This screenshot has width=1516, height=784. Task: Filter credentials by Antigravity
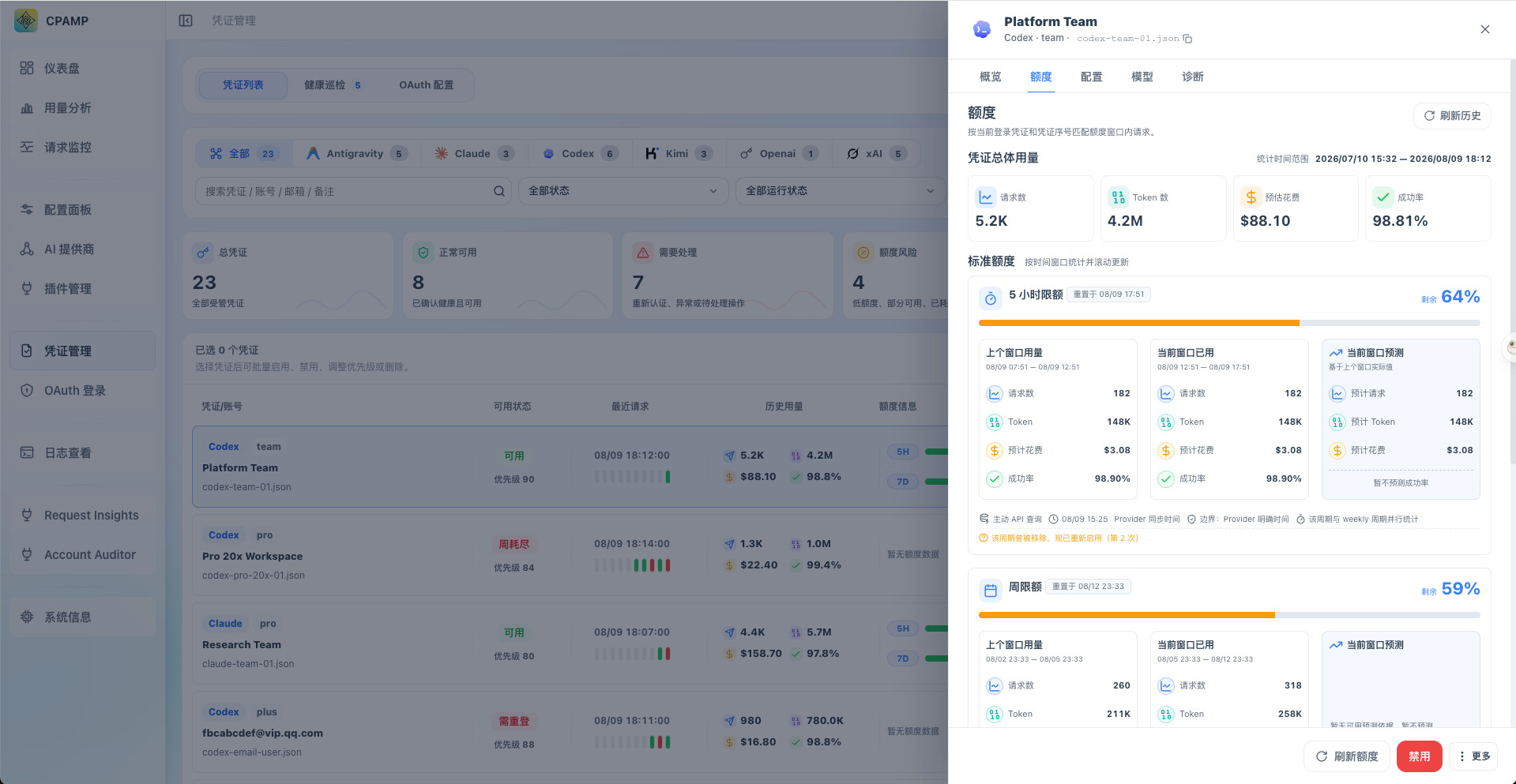(357, 154)
